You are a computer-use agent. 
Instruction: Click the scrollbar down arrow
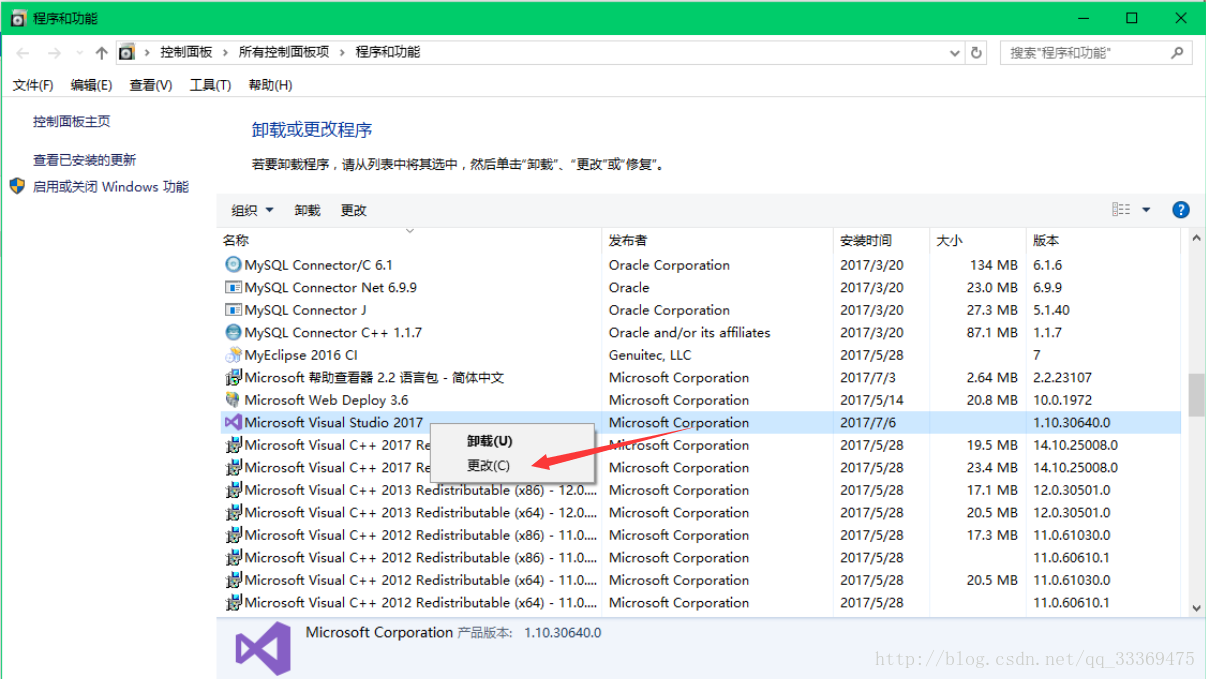pos(1196,607)
